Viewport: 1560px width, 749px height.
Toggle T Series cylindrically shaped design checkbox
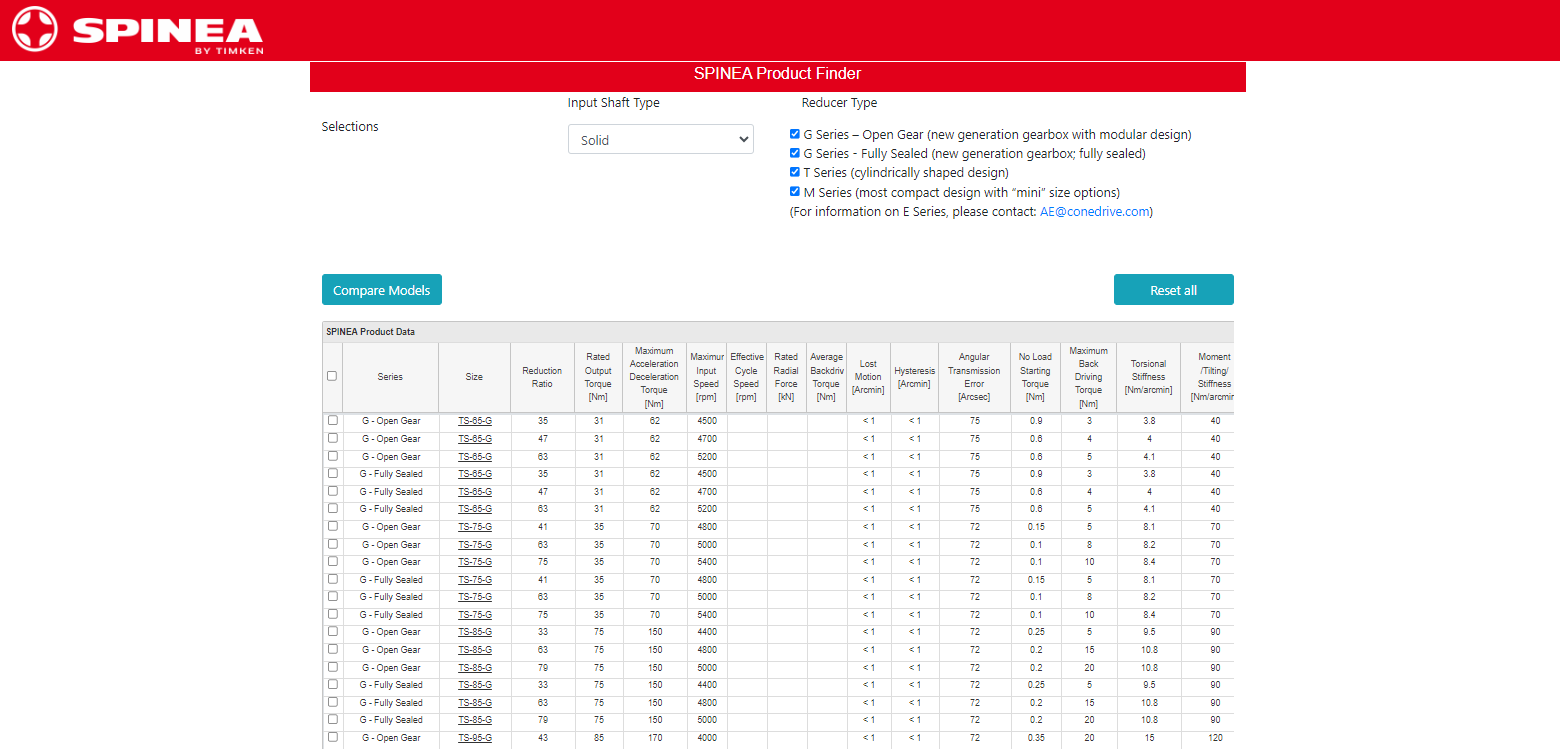[x=795, y=172]
